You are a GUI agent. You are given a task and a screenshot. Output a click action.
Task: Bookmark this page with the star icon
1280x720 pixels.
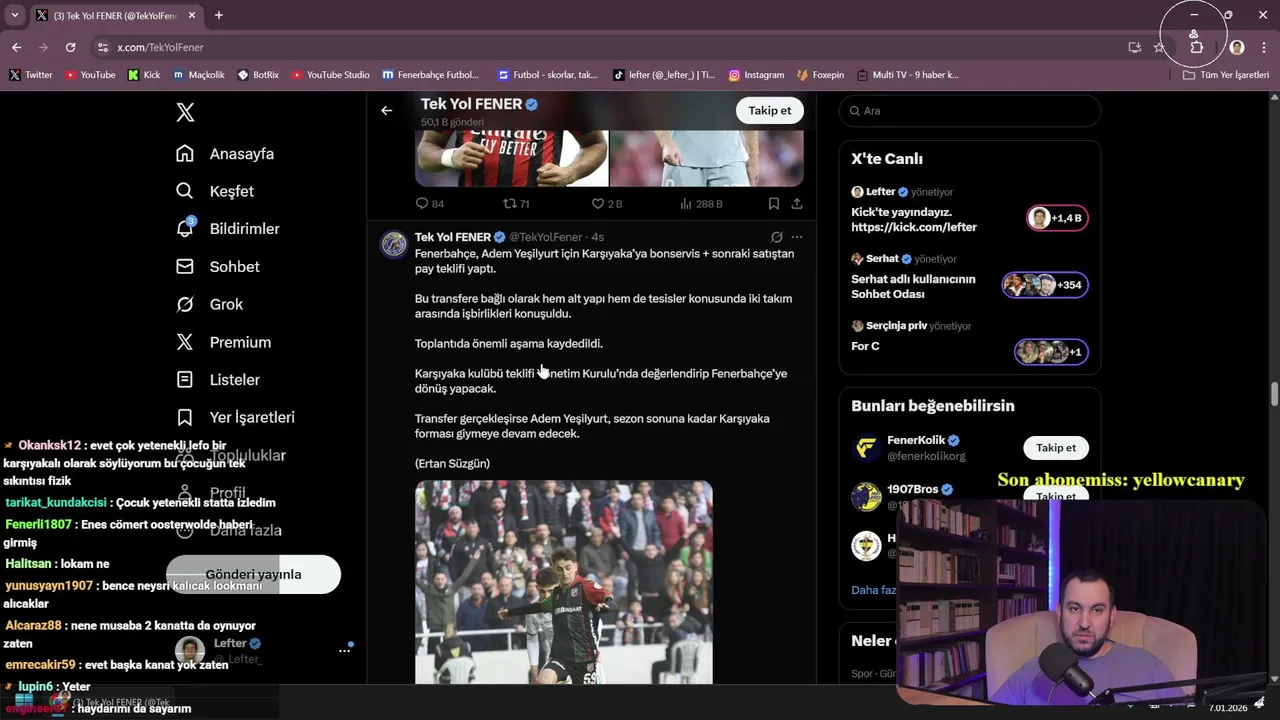(x=1159, y=47)
